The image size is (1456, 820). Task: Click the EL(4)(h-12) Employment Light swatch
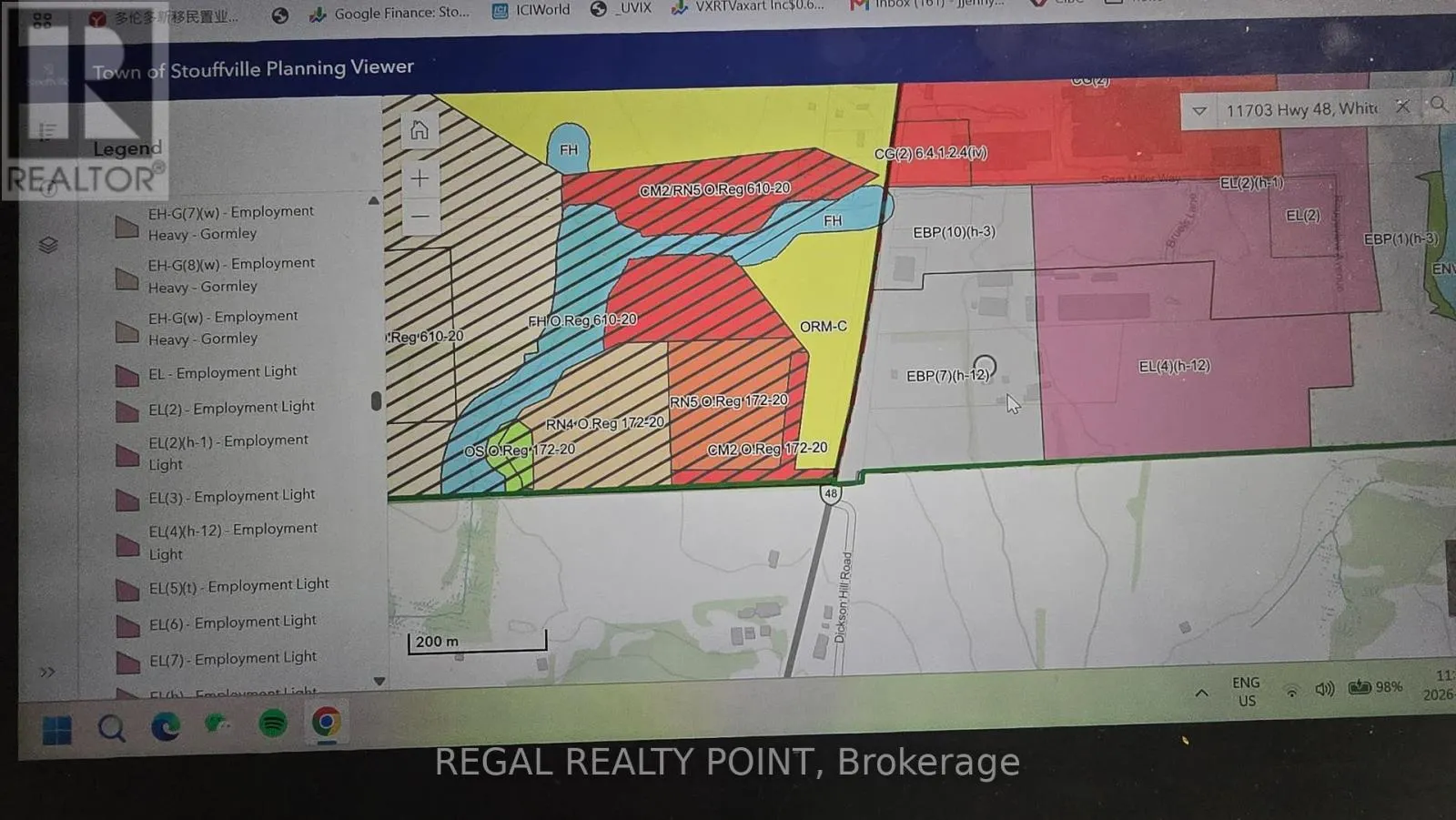(x=126, y=544)
